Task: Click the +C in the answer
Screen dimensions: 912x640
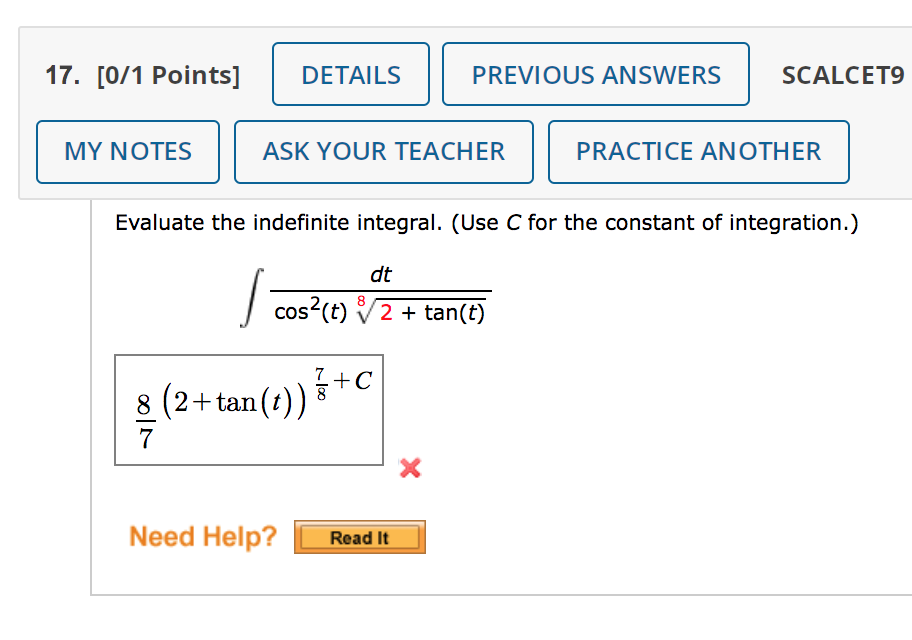Action: point(353,381)
